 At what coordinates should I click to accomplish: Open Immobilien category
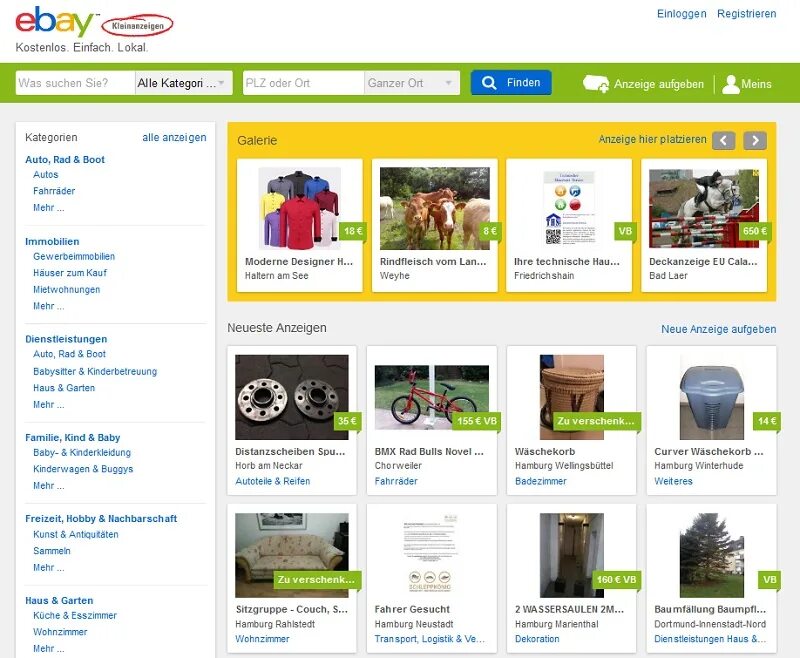pyautogui.click(x=52, y=242)
